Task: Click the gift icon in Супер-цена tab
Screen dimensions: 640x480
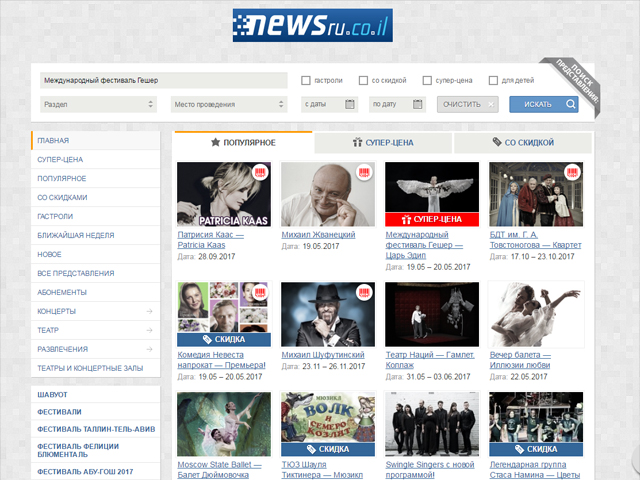Action: (357, 142)
